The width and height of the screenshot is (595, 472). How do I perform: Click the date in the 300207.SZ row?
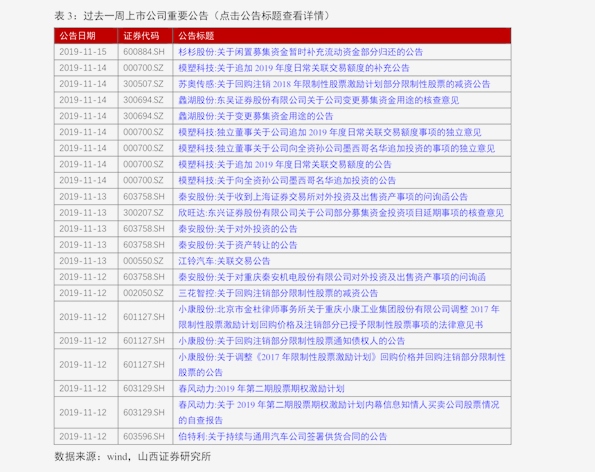83,212
